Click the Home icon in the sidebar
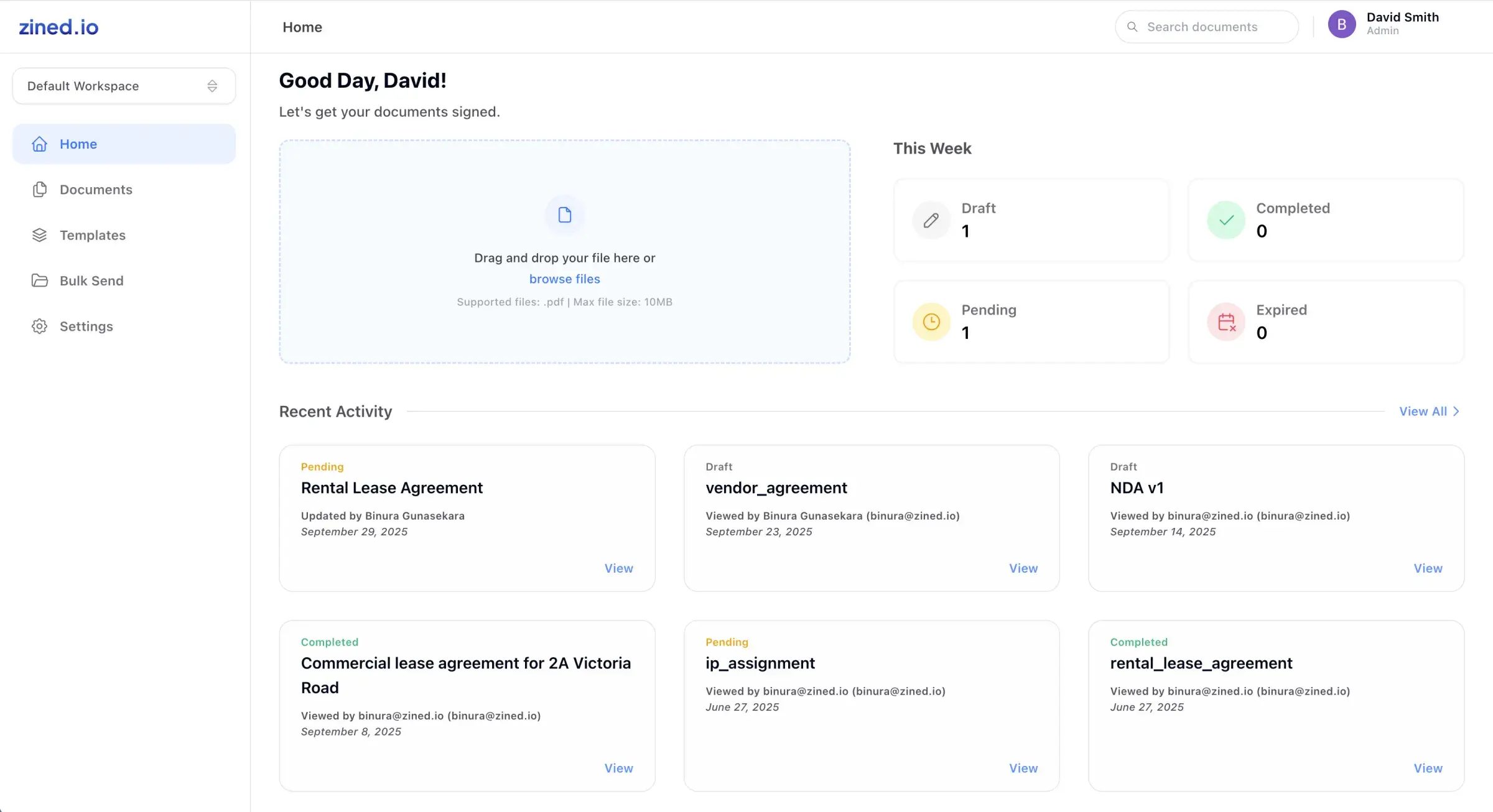This screenshot has width=1493, height=812. (39, 144)
